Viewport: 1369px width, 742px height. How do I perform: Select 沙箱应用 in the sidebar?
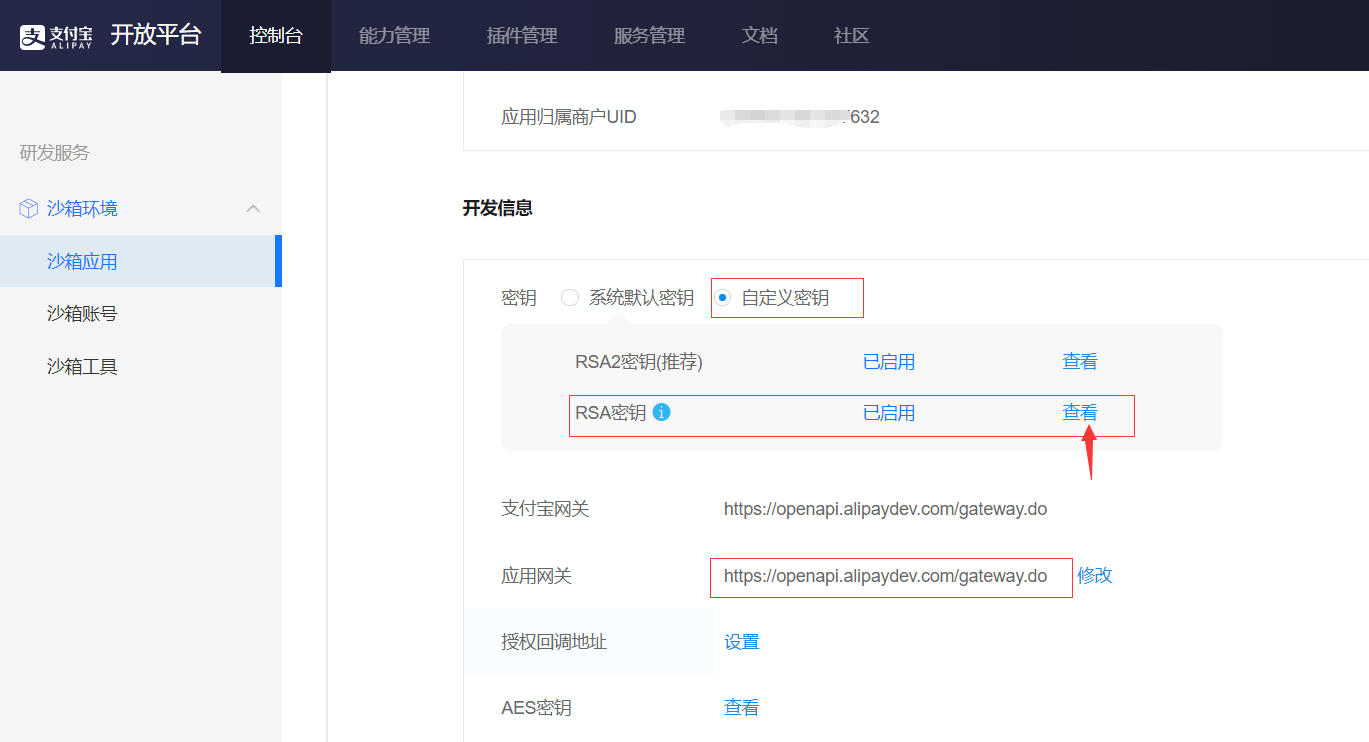click(x=141, y=261)
